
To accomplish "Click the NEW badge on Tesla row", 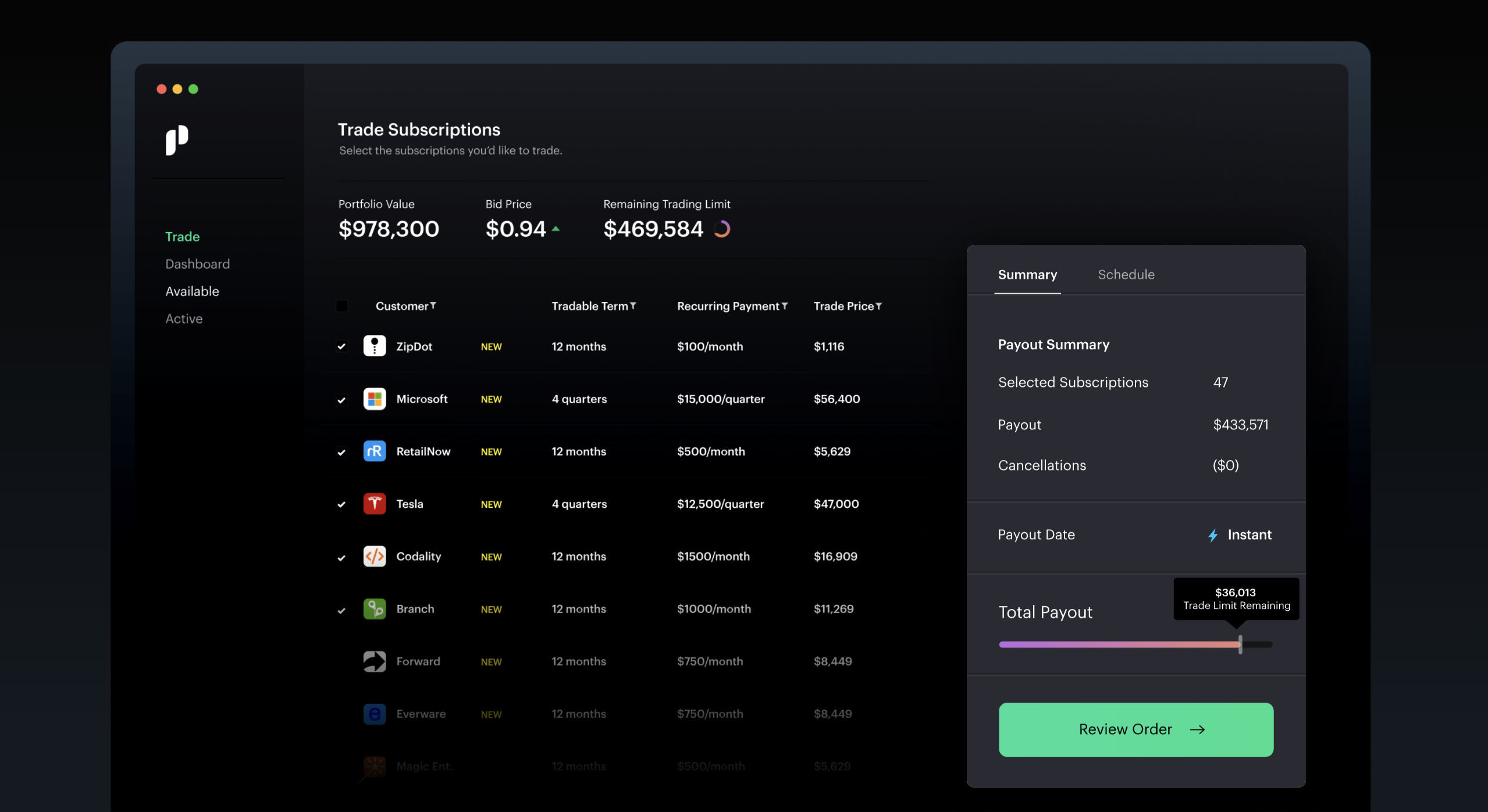I will 492,504.
